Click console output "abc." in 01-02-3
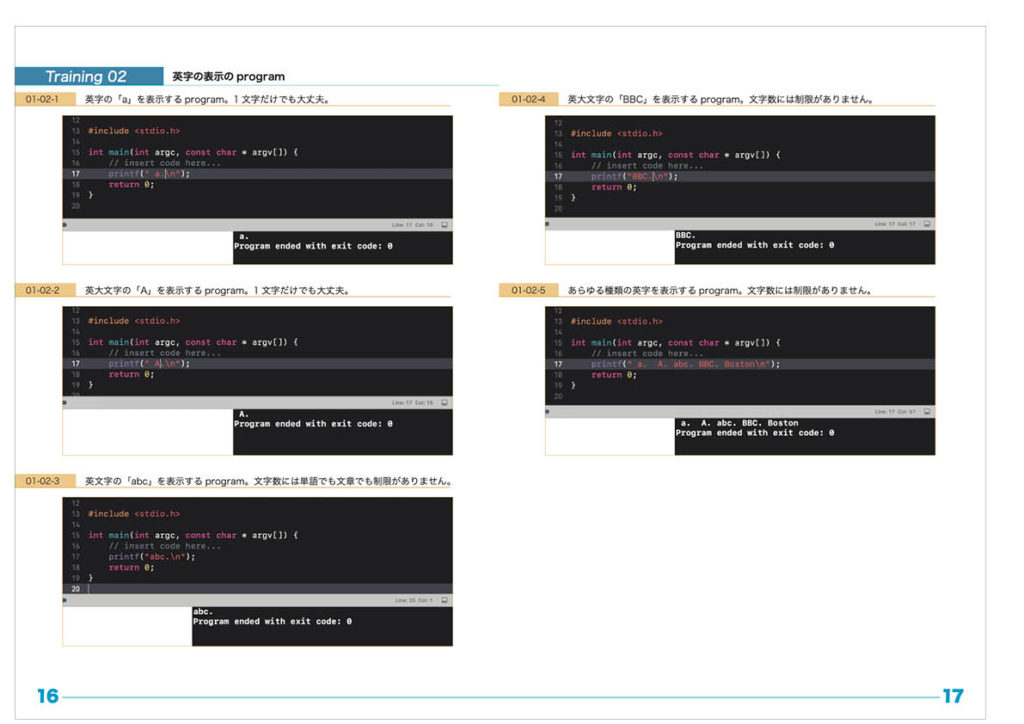Screen dimensions: 1024x724 click(x=203, y=611)
